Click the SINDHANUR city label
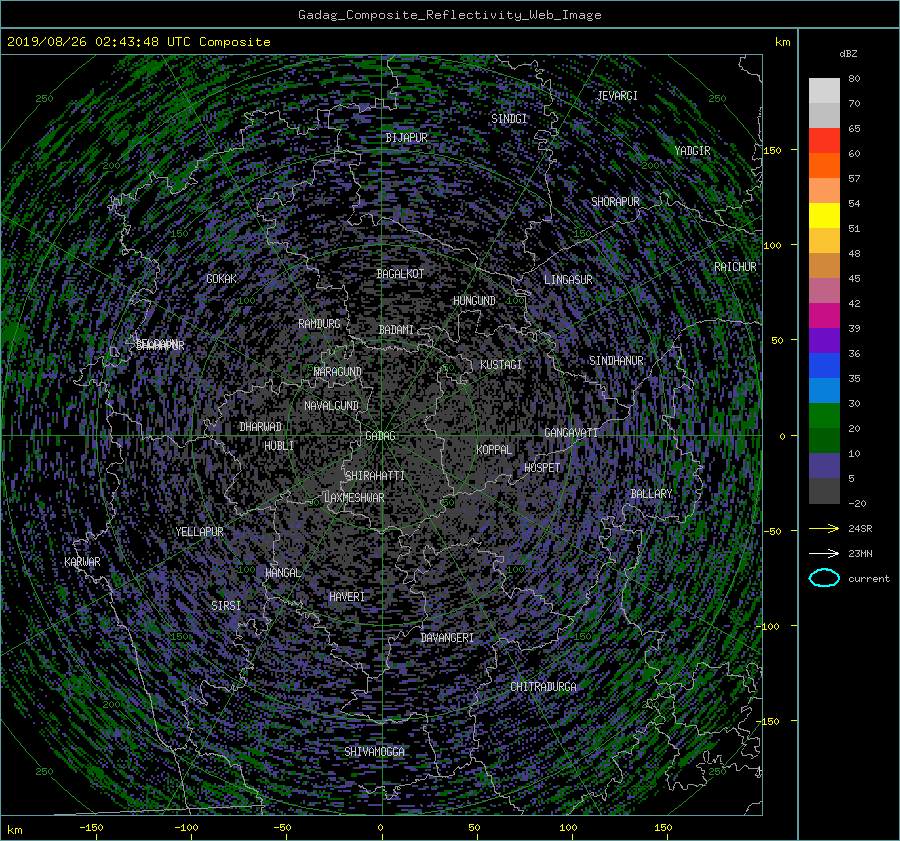Image resolution: width=900 pixels, height=841 pixels. click(x=616, y=361)
